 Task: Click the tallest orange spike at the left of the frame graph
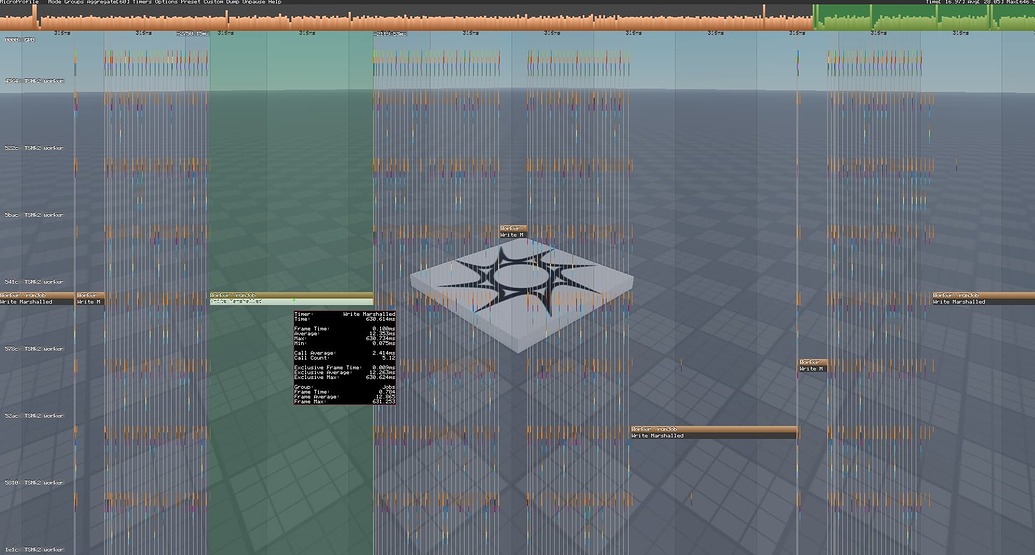point(36,16)
